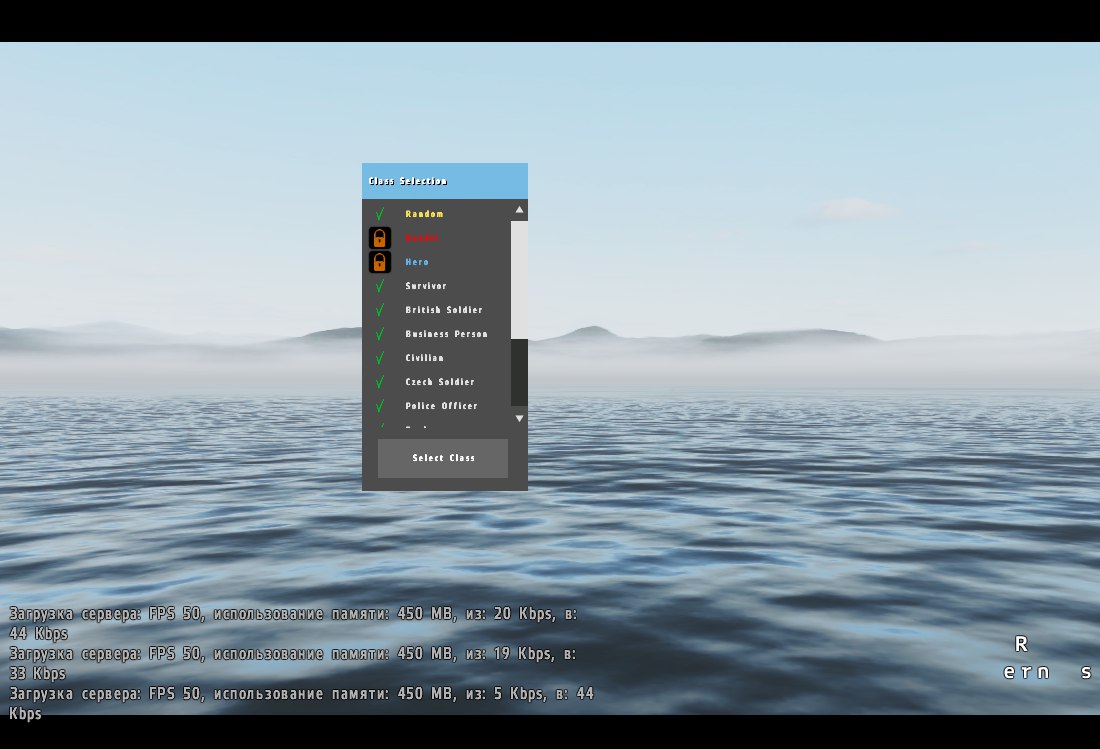
Task: Click the green checkmark next to Random
Action: [380, 214]
